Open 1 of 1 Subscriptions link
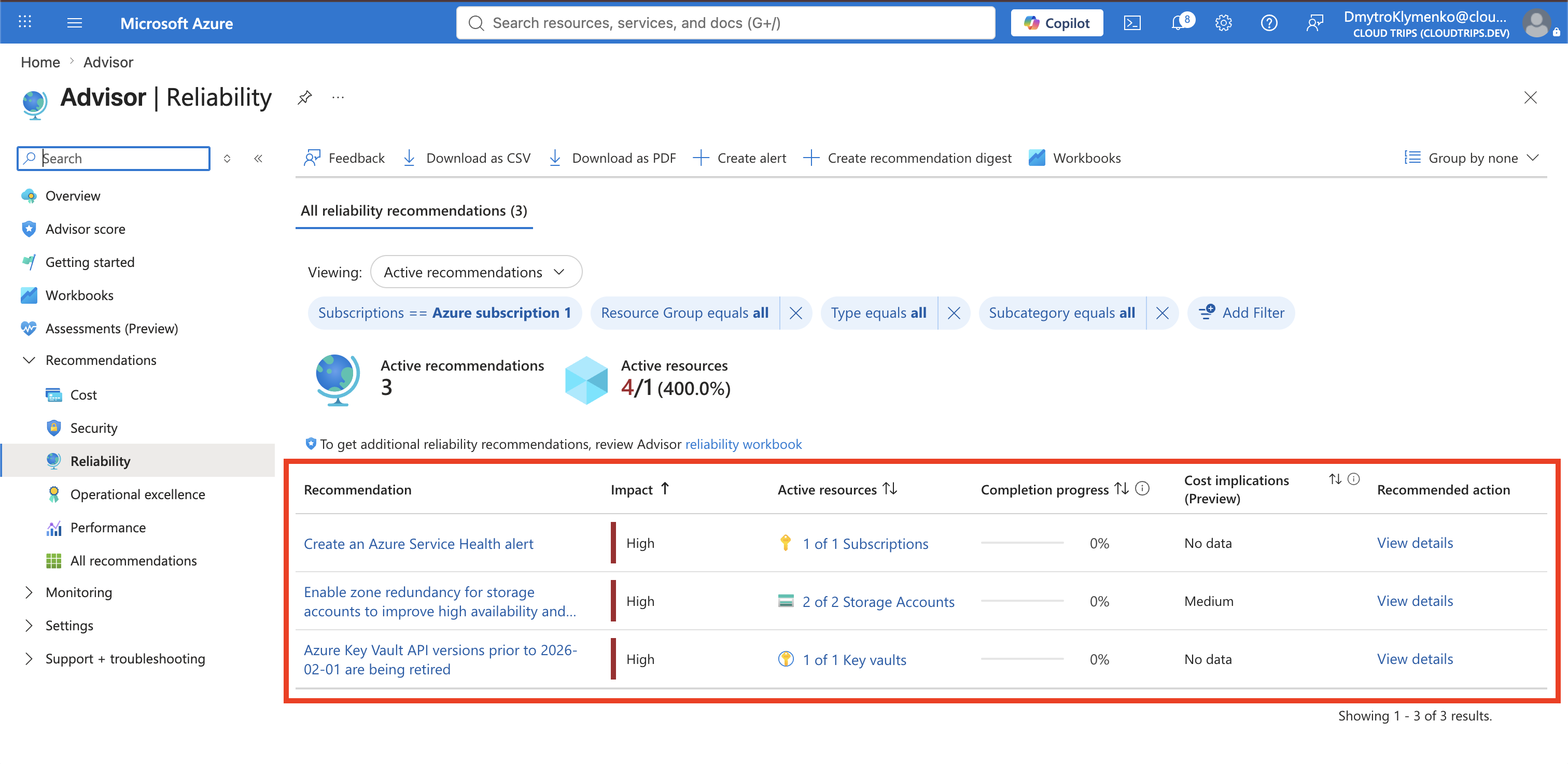Image resolution: width=1568 pixels, height=764 pixels. coord(865,544)
